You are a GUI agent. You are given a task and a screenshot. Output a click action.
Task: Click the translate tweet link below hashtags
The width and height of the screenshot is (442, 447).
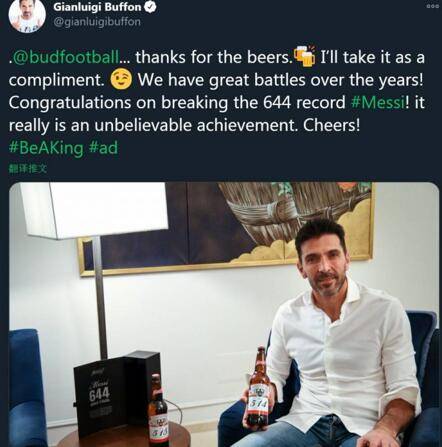[x=28, y=169]
